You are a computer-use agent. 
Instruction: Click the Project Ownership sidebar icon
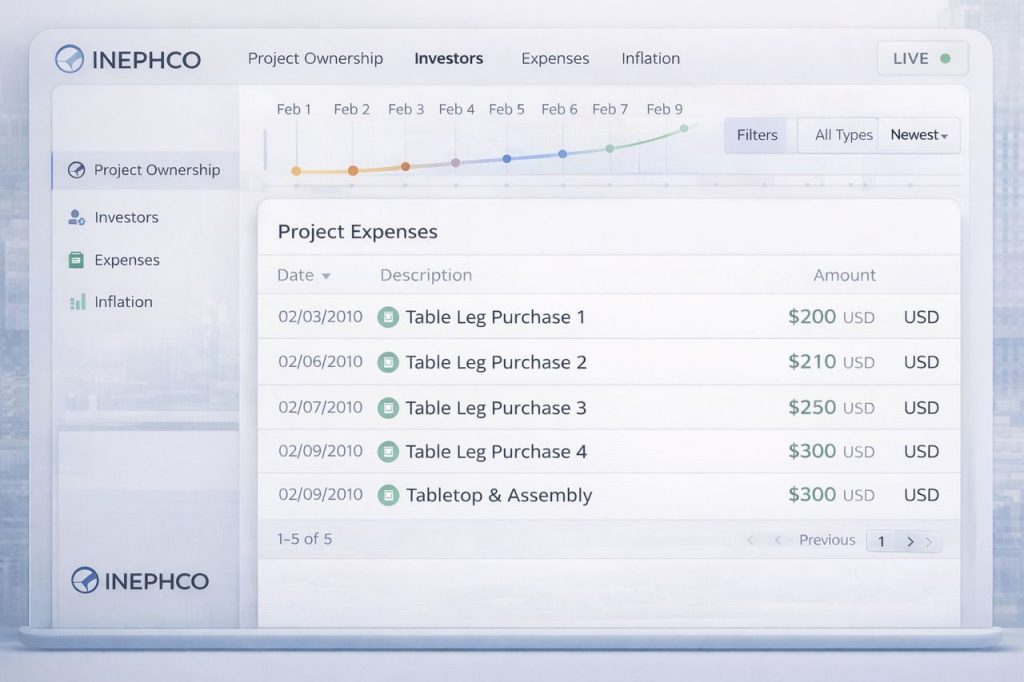[76, 170]
